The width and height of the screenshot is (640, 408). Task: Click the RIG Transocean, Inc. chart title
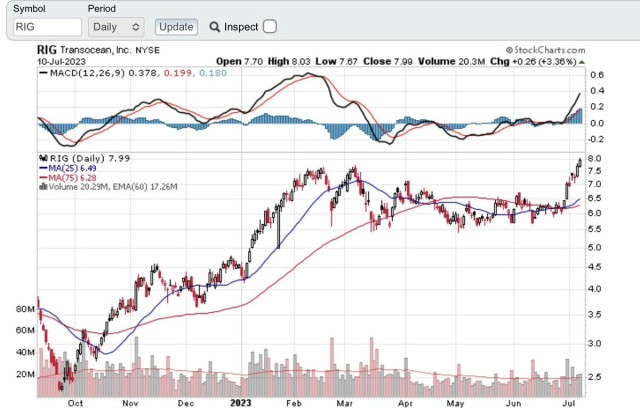pos(98,50)
